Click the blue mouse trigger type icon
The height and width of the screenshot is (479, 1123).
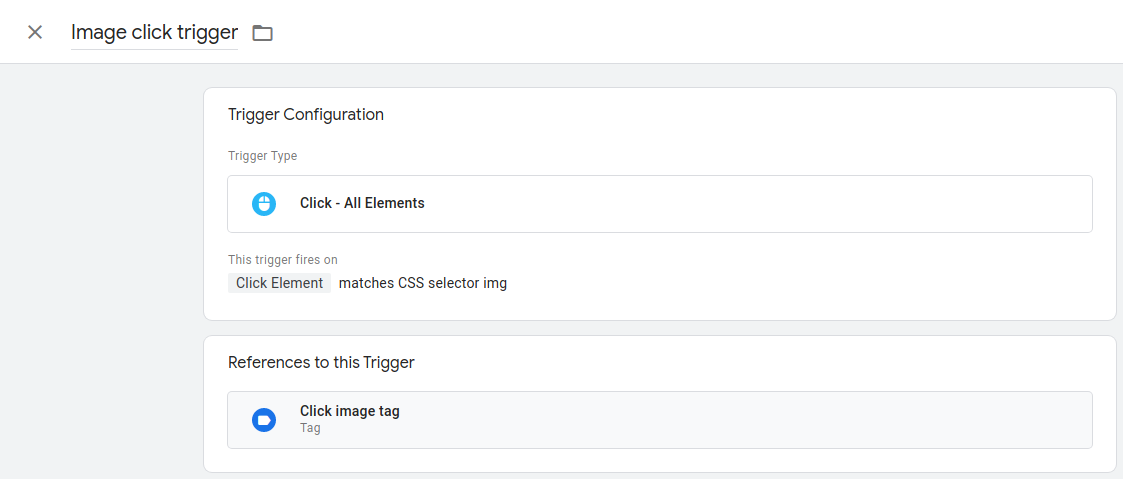tap(264, 204)
